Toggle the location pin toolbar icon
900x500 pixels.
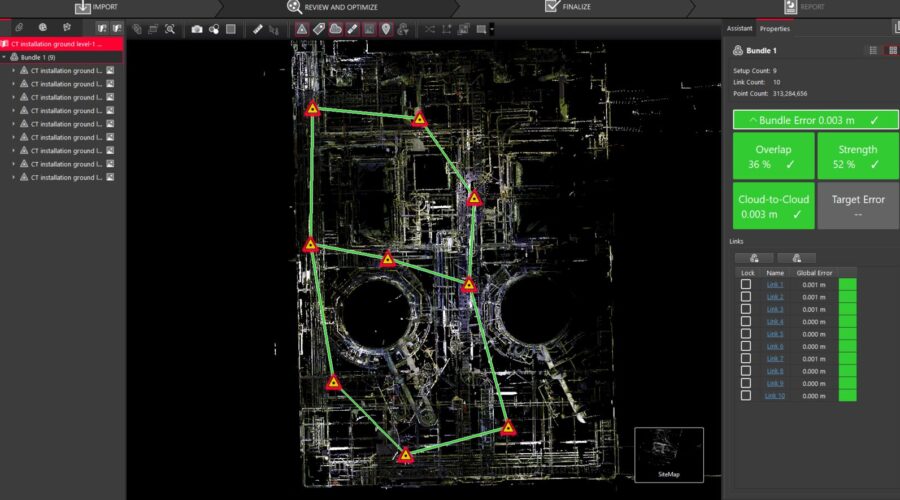click(x=386, y=29)
